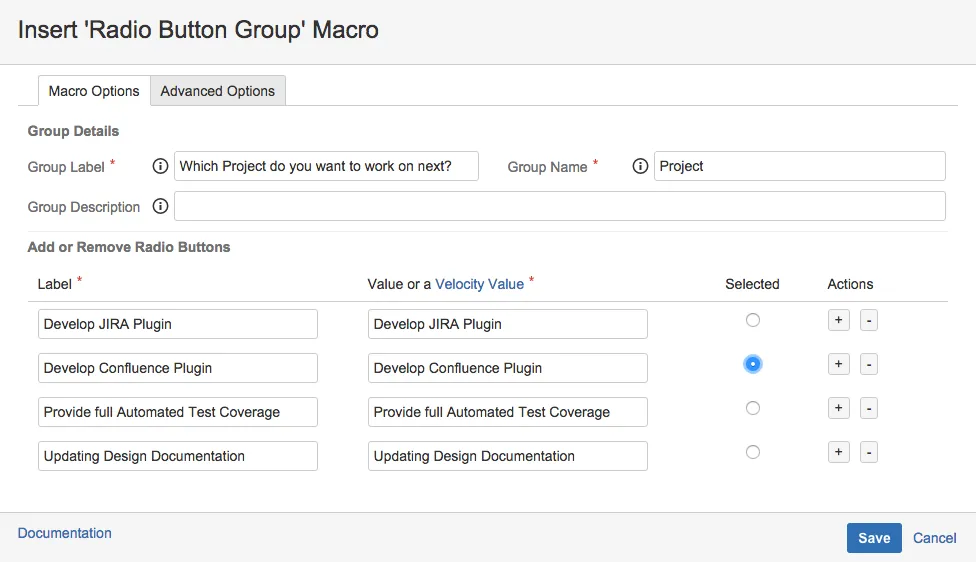Click the Group Description info icon
The width and height of the screenshot is (976, 562).
160,206
